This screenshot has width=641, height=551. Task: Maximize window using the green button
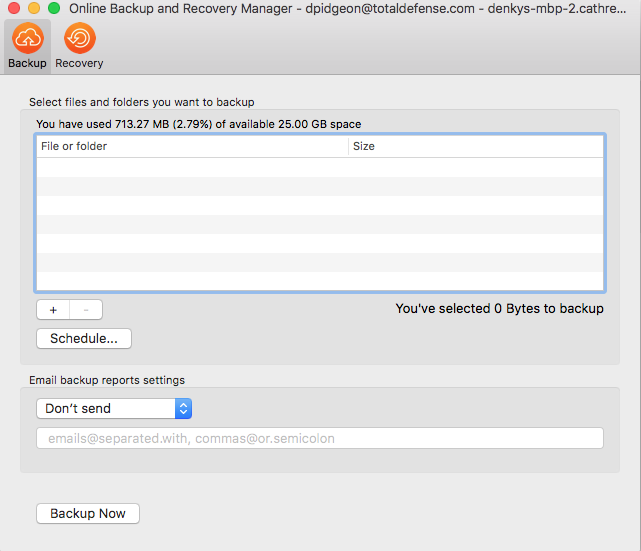click(54, 8)
